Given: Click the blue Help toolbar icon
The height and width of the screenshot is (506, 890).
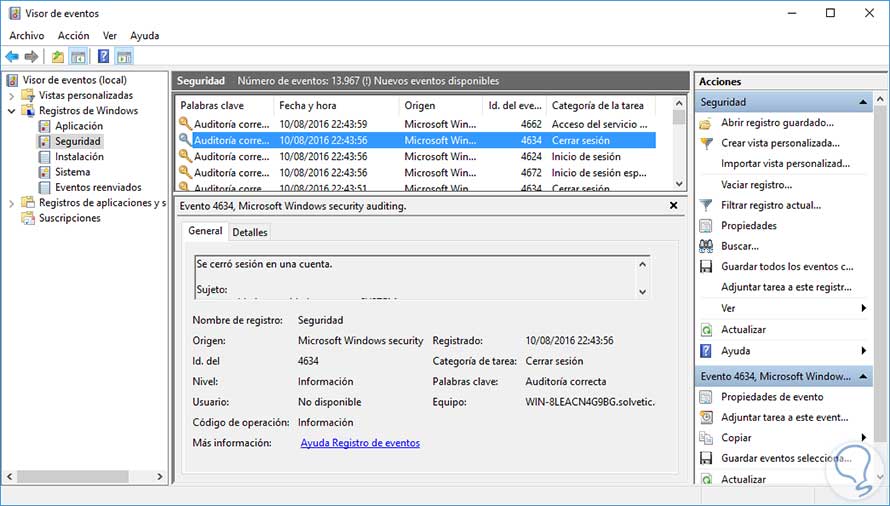Looking at the screenshot, I should coord(103,56).
